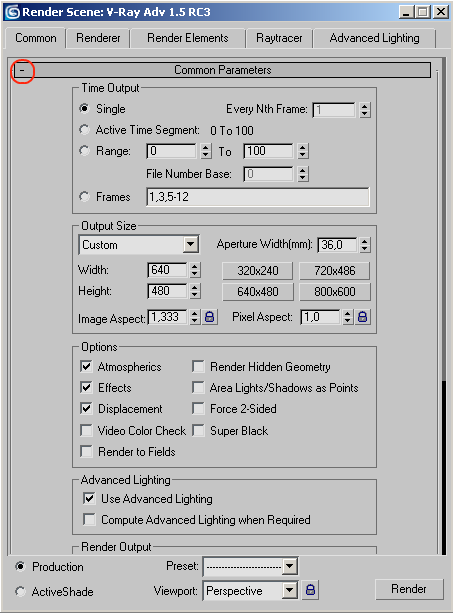Click the Range end value spinner
The height and width of the screenshot is (613, 453).
pos(303,151)
